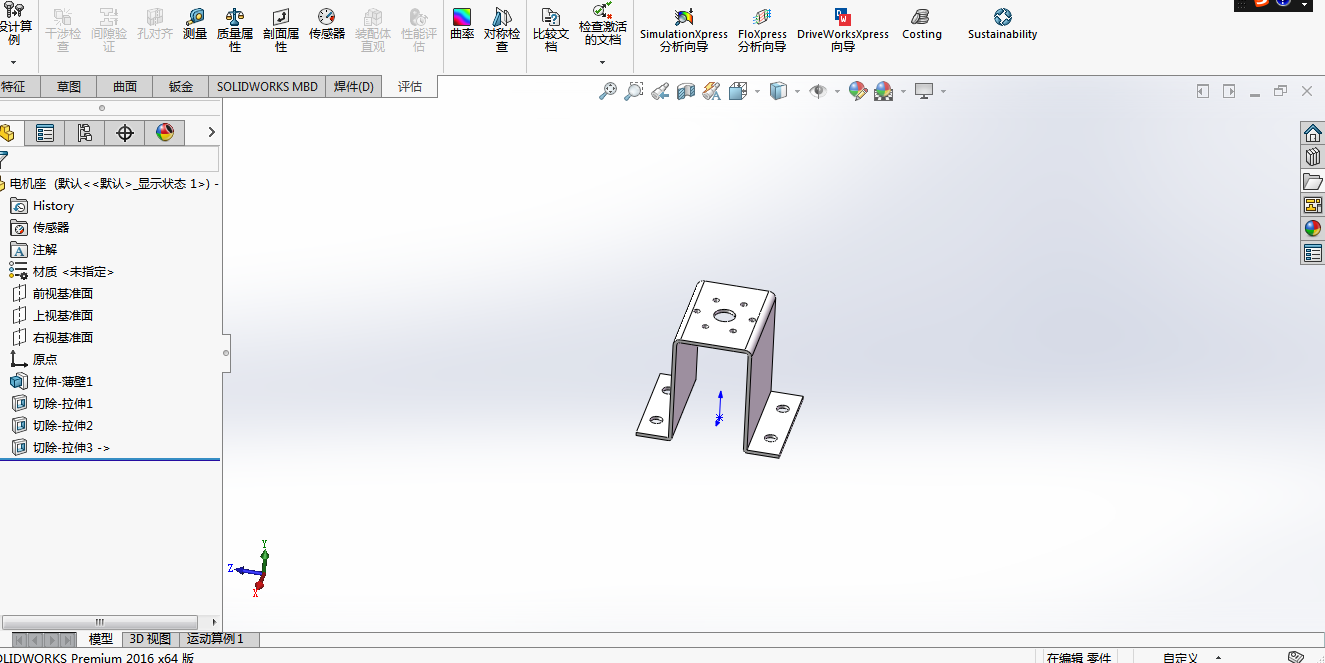Viewport: 1325px width, 663px height.
Task: Toggle Hide/Show Items eye icon
Action: pos(818,92)
